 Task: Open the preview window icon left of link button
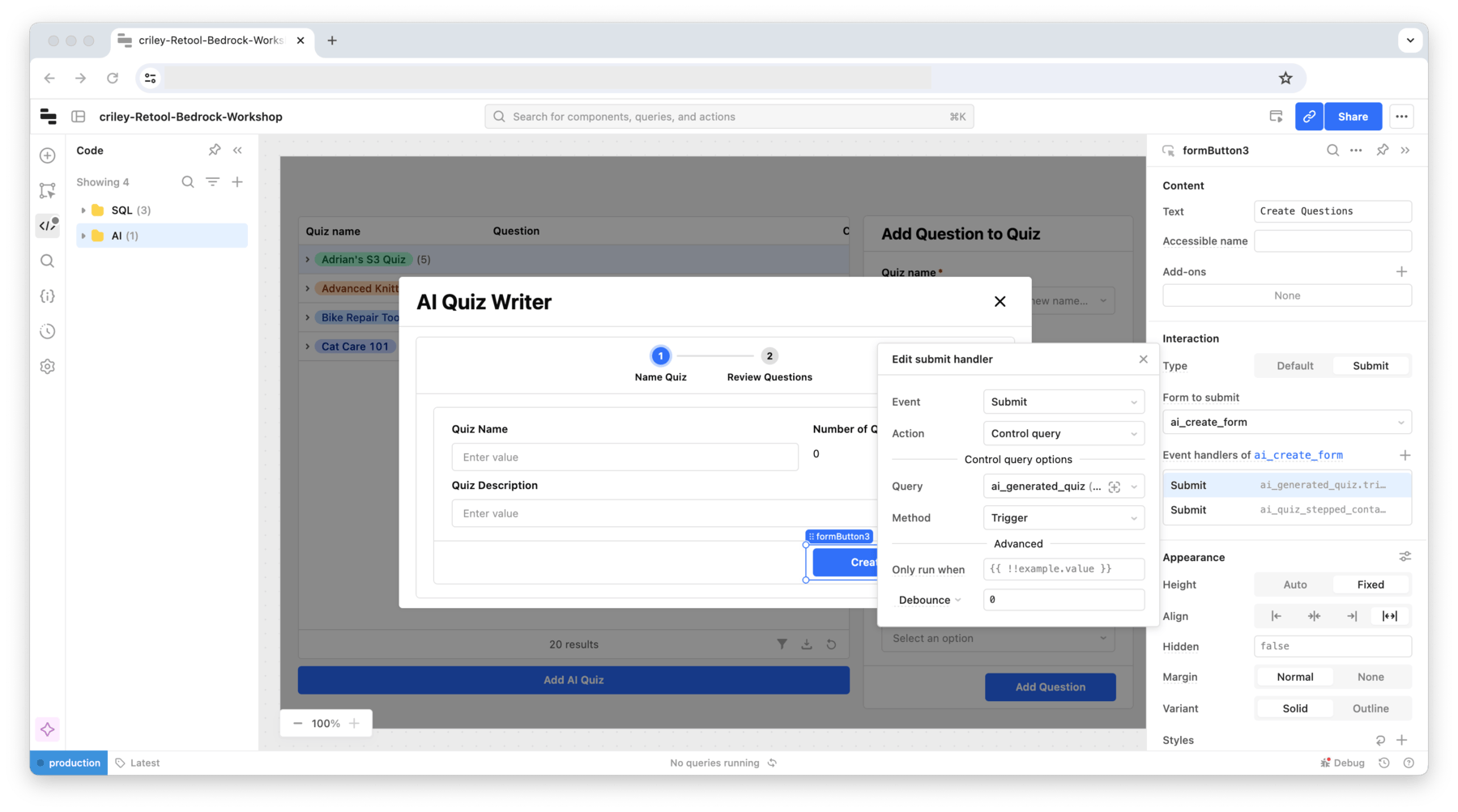pyautogui.click(x=1276, y=117)
